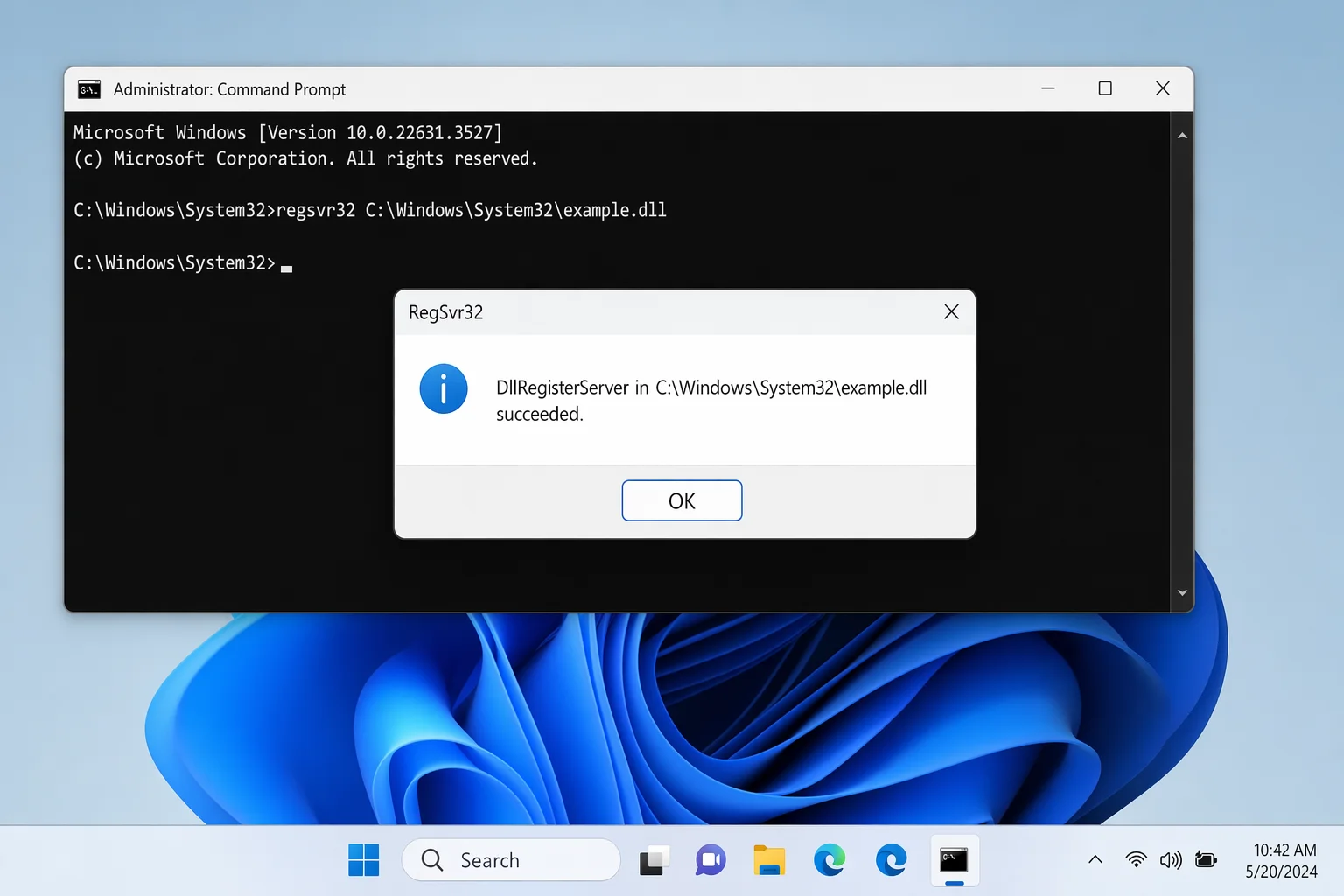Click the 'Administrator: Command Prompt' window title
The width and height of the screenshot is (1344, 896).
pos(229,89)
